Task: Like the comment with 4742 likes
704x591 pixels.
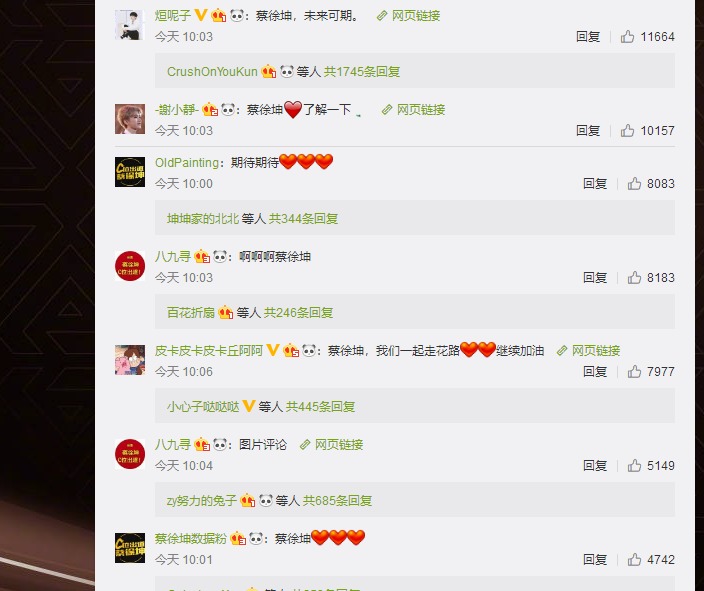Action: (x=634, y=560)
